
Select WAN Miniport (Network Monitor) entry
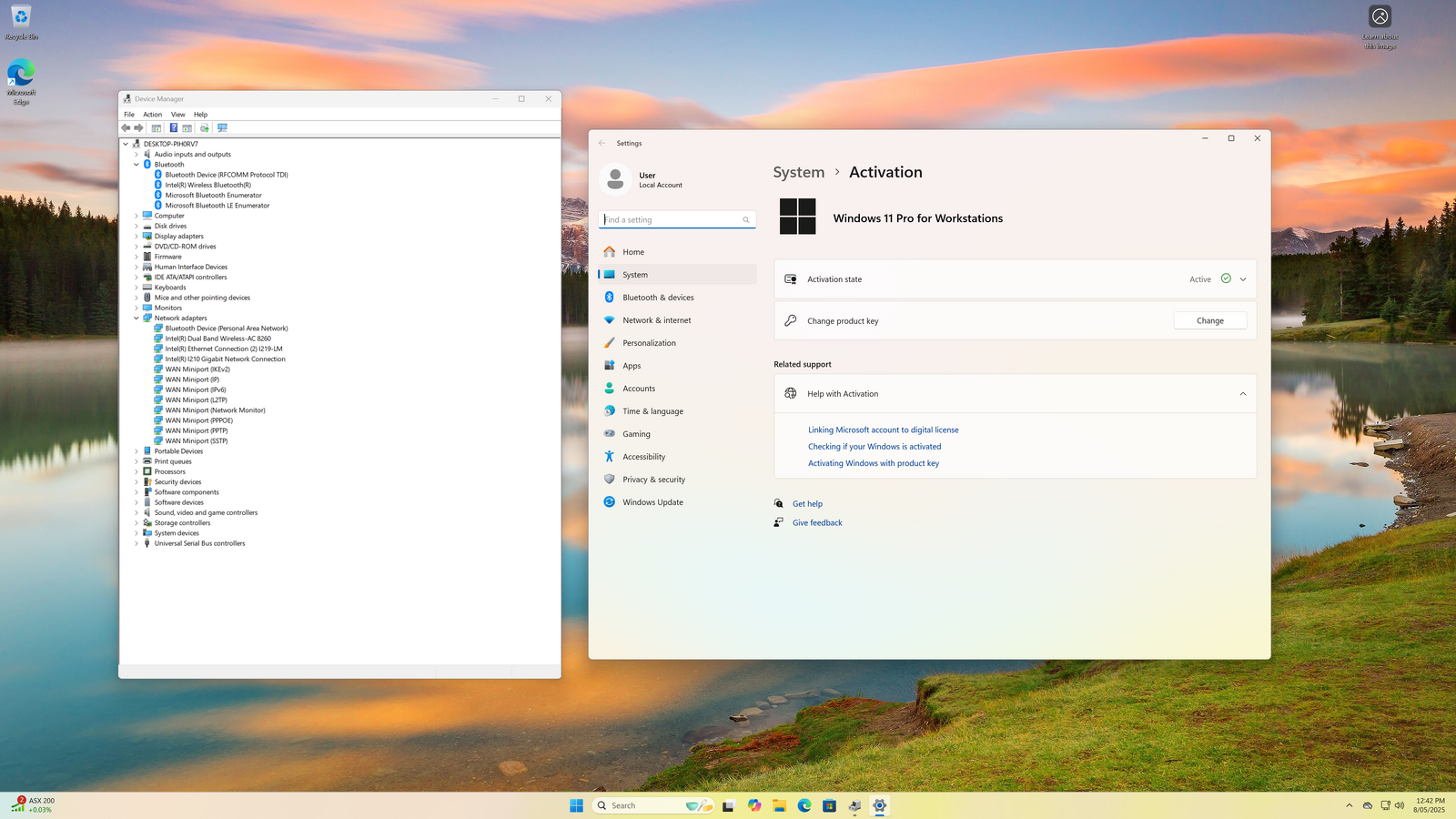[215, 410]
